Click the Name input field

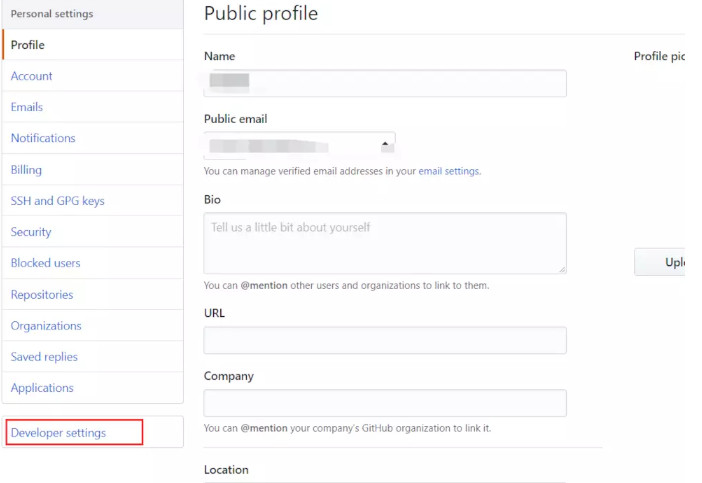click(385, 83)
